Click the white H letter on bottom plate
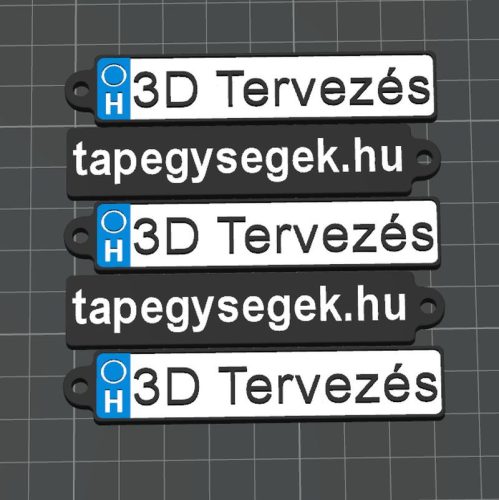The width and height of the screenshot is (499, 500). pos(113,403)
